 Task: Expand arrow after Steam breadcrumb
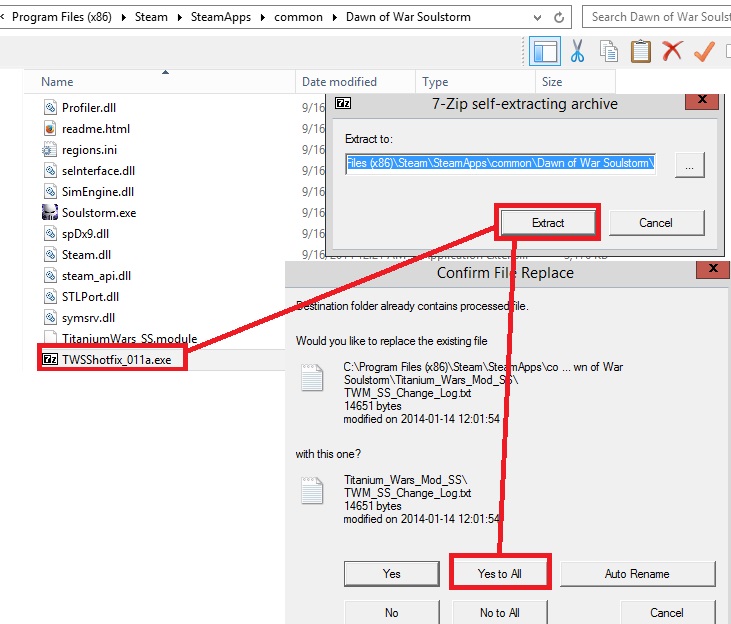179,18
